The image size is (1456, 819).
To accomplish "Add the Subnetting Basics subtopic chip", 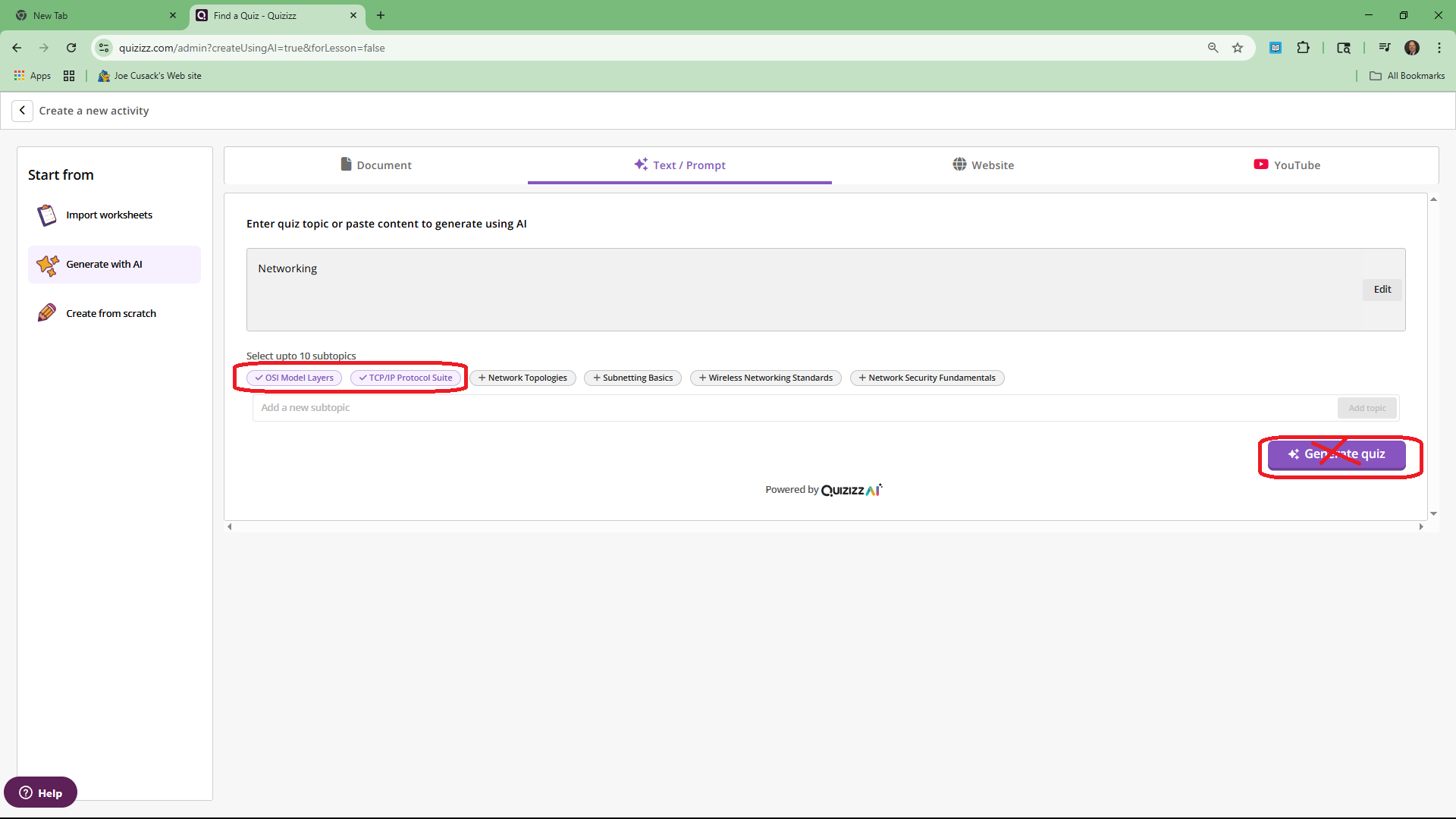I will tap(632, 378).
